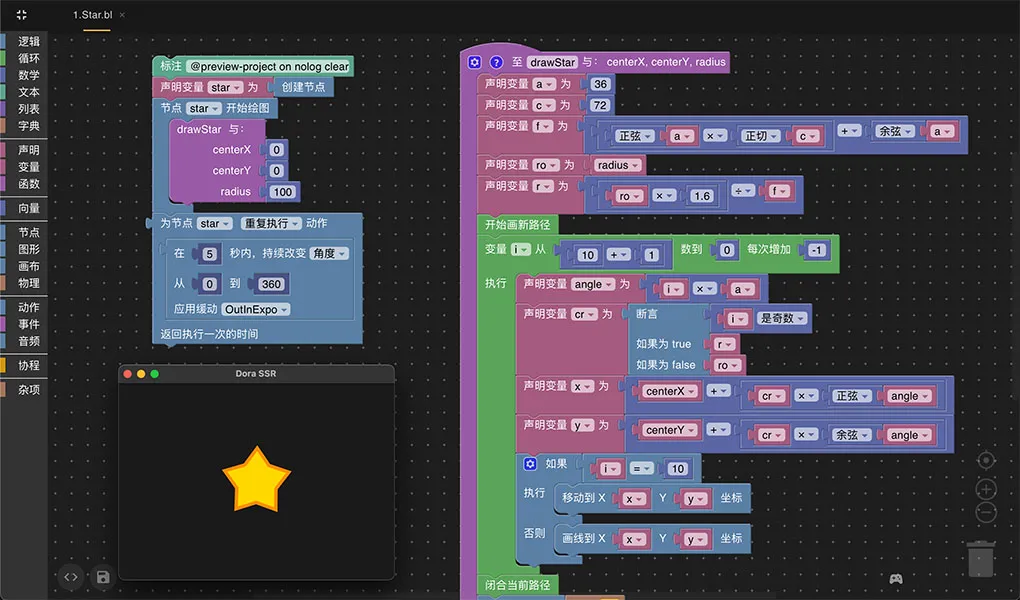The image size is (1020, 600).
Task: Open the gear mutator on the 如果 block
Action: pyautogui.click(x=530, y=463)
